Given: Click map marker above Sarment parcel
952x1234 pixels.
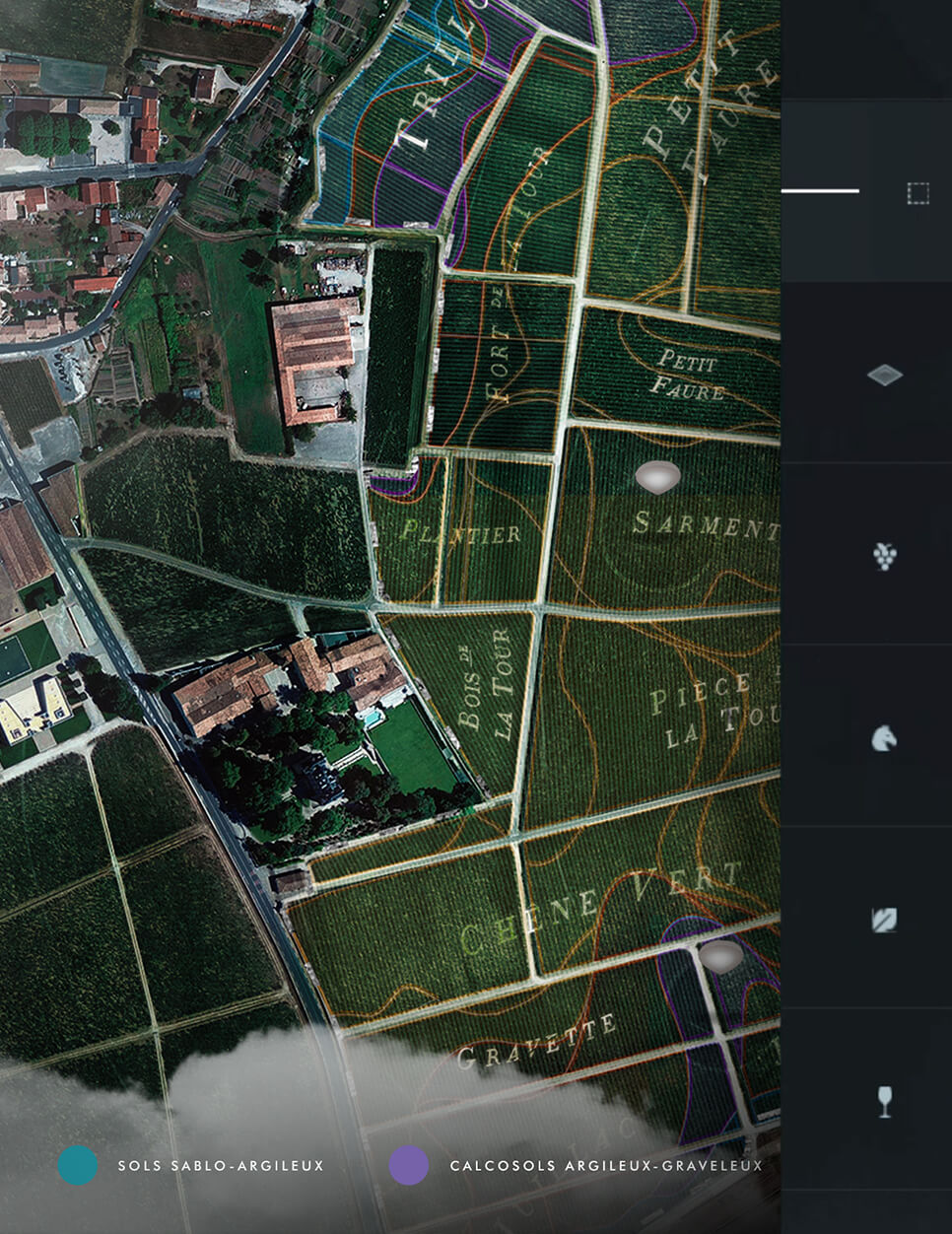Looking at the screenshot, I should 657,477.
